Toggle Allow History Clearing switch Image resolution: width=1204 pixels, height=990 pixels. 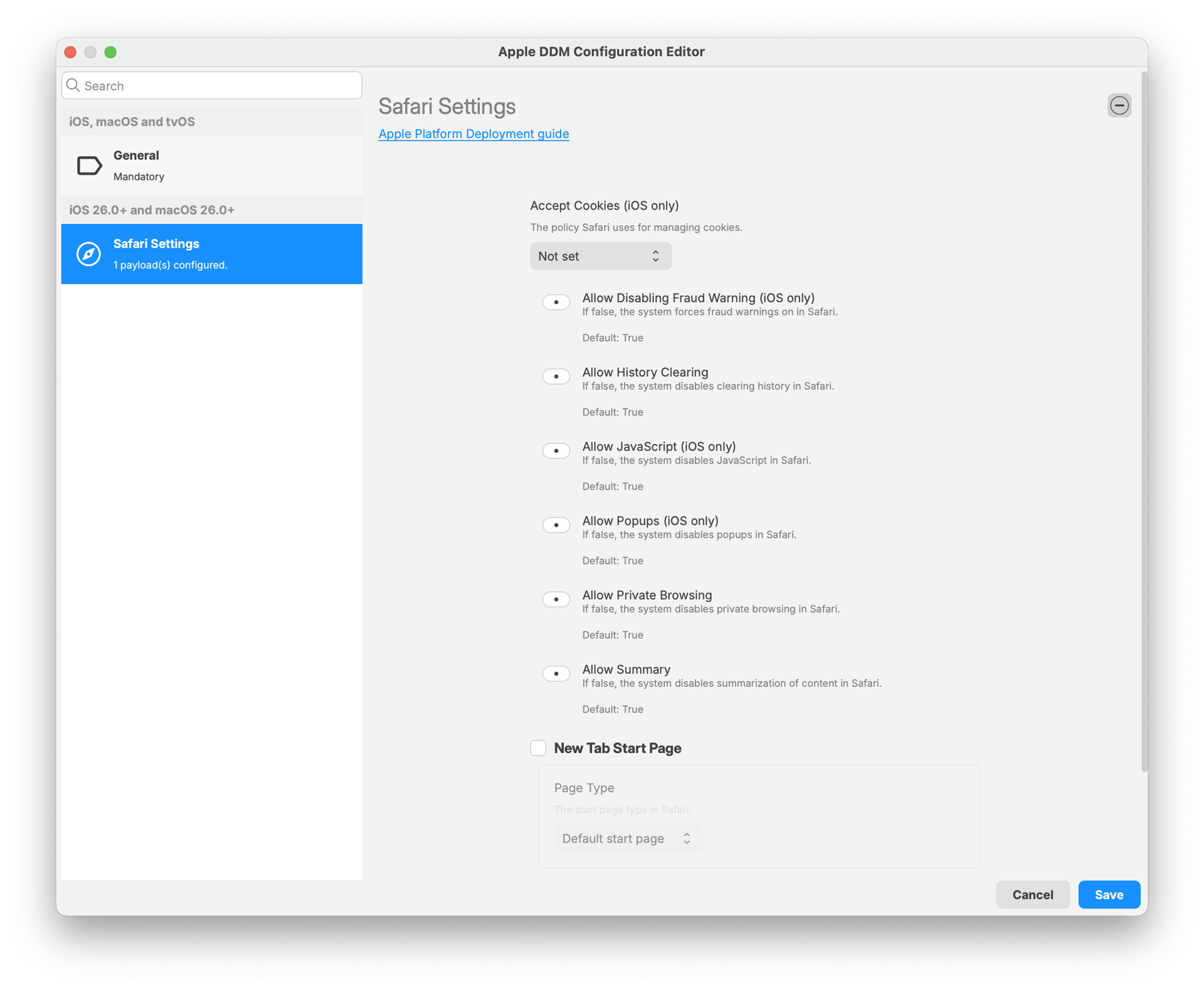tap(556, 376)
